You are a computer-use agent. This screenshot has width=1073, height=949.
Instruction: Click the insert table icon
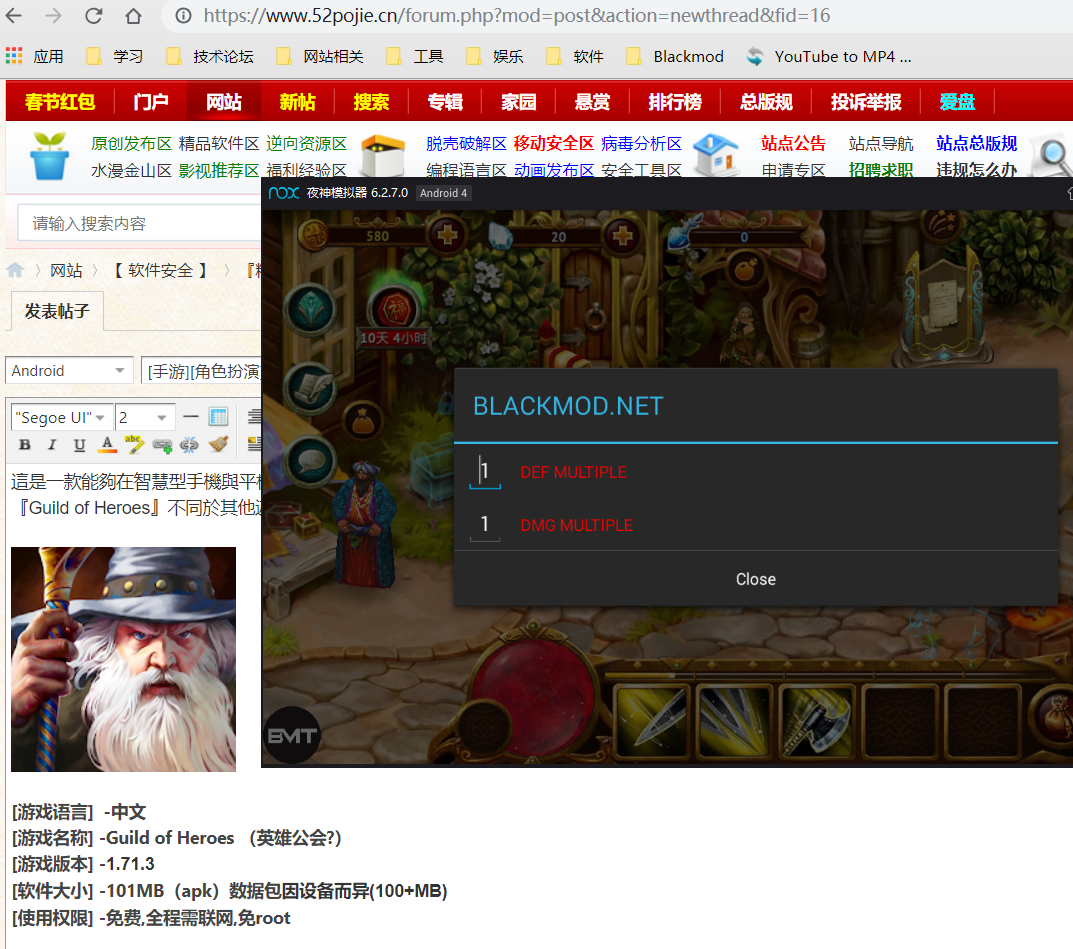tap(218, 417)
